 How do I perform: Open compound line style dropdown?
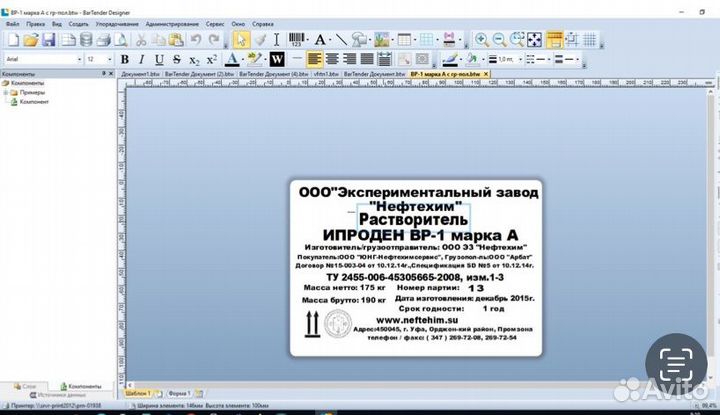point(578,59)
